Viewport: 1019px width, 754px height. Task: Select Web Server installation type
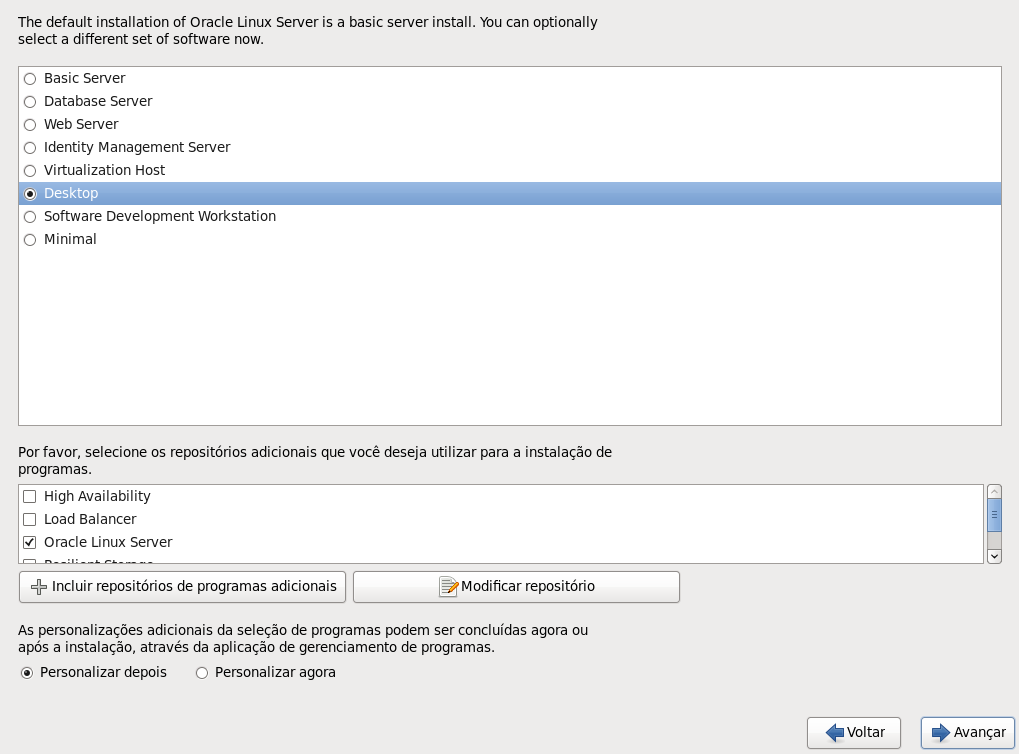[x=30, y=125]
